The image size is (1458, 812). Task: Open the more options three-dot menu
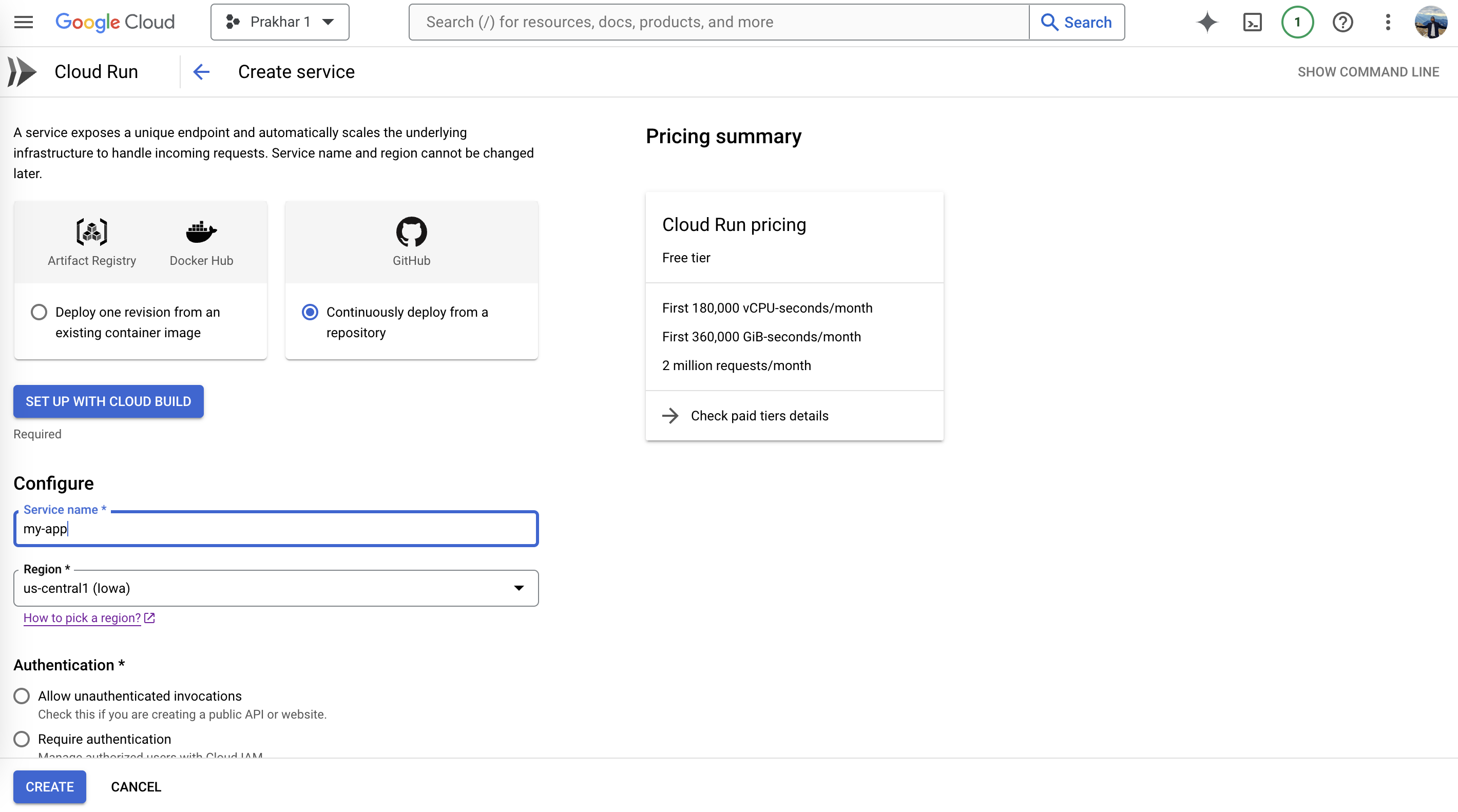click(x=1387, y=22)
